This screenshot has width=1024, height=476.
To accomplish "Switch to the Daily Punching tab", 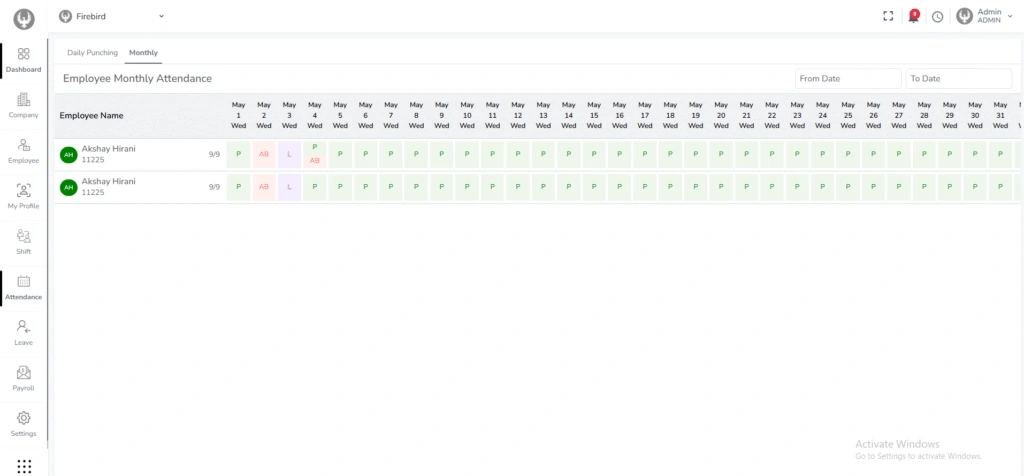I will pos(92,52).
